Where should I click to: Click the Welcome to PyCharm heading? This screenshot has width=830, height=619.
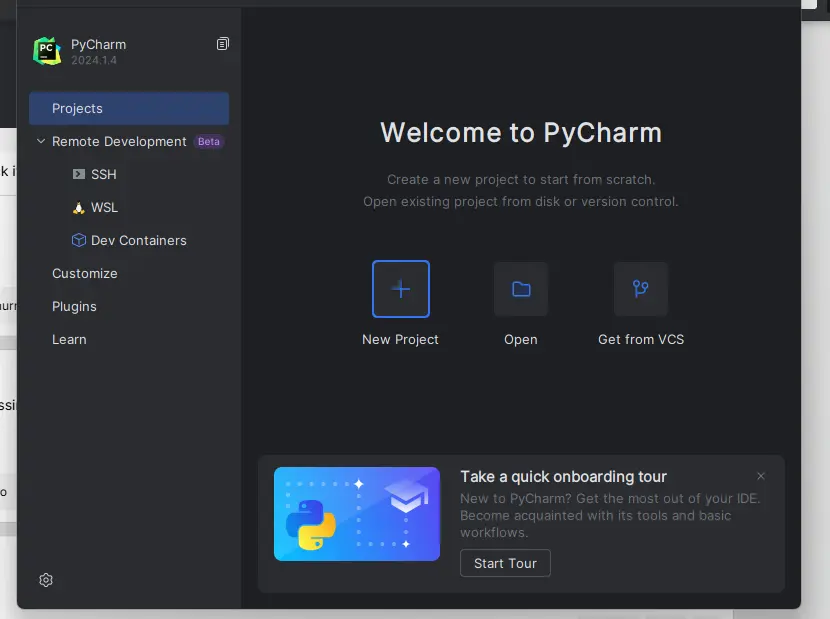521,132
